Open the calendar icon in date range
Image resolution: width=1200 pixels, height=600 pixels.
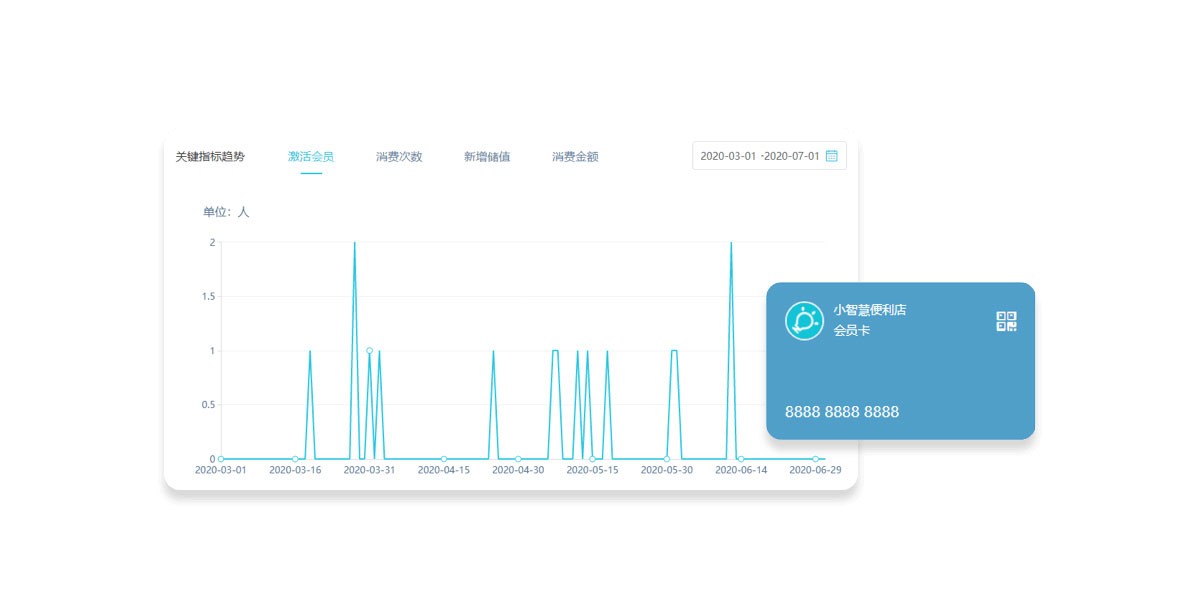[832, 156]
